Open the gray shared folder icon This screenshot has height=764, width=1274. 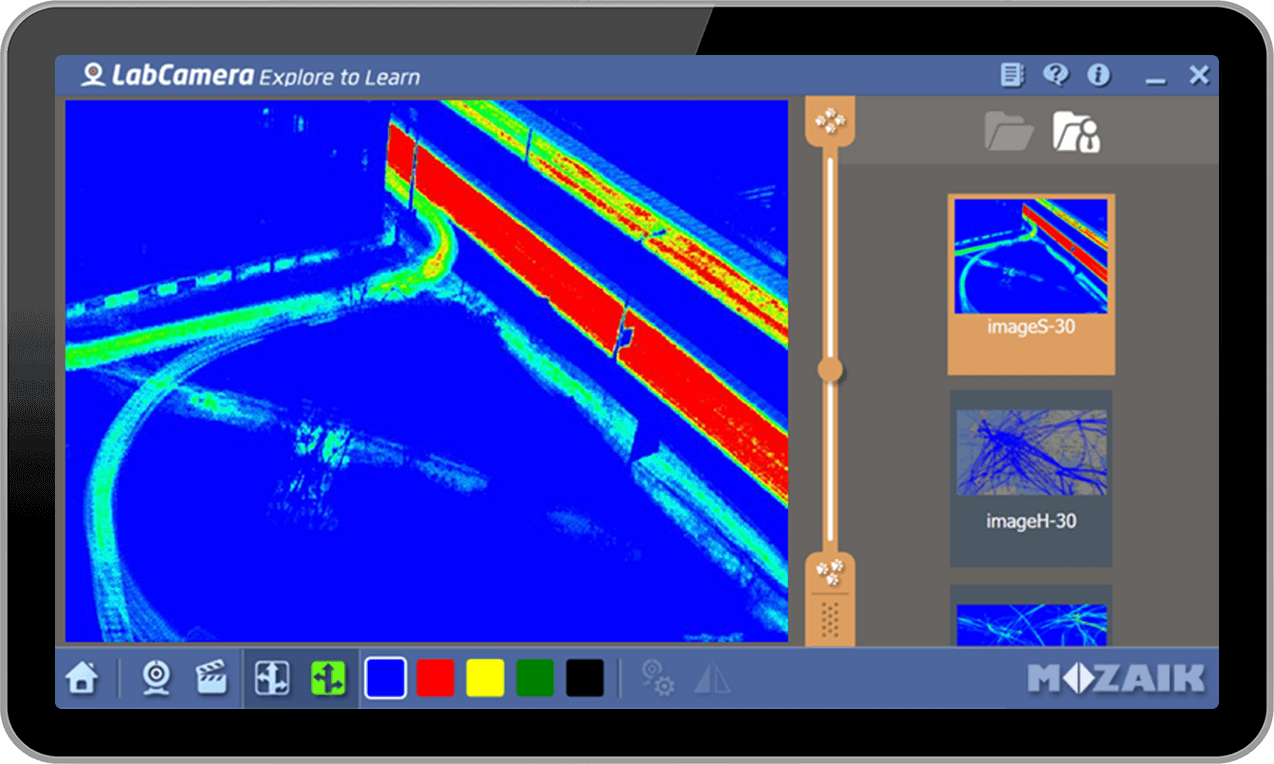(1008, 132)
